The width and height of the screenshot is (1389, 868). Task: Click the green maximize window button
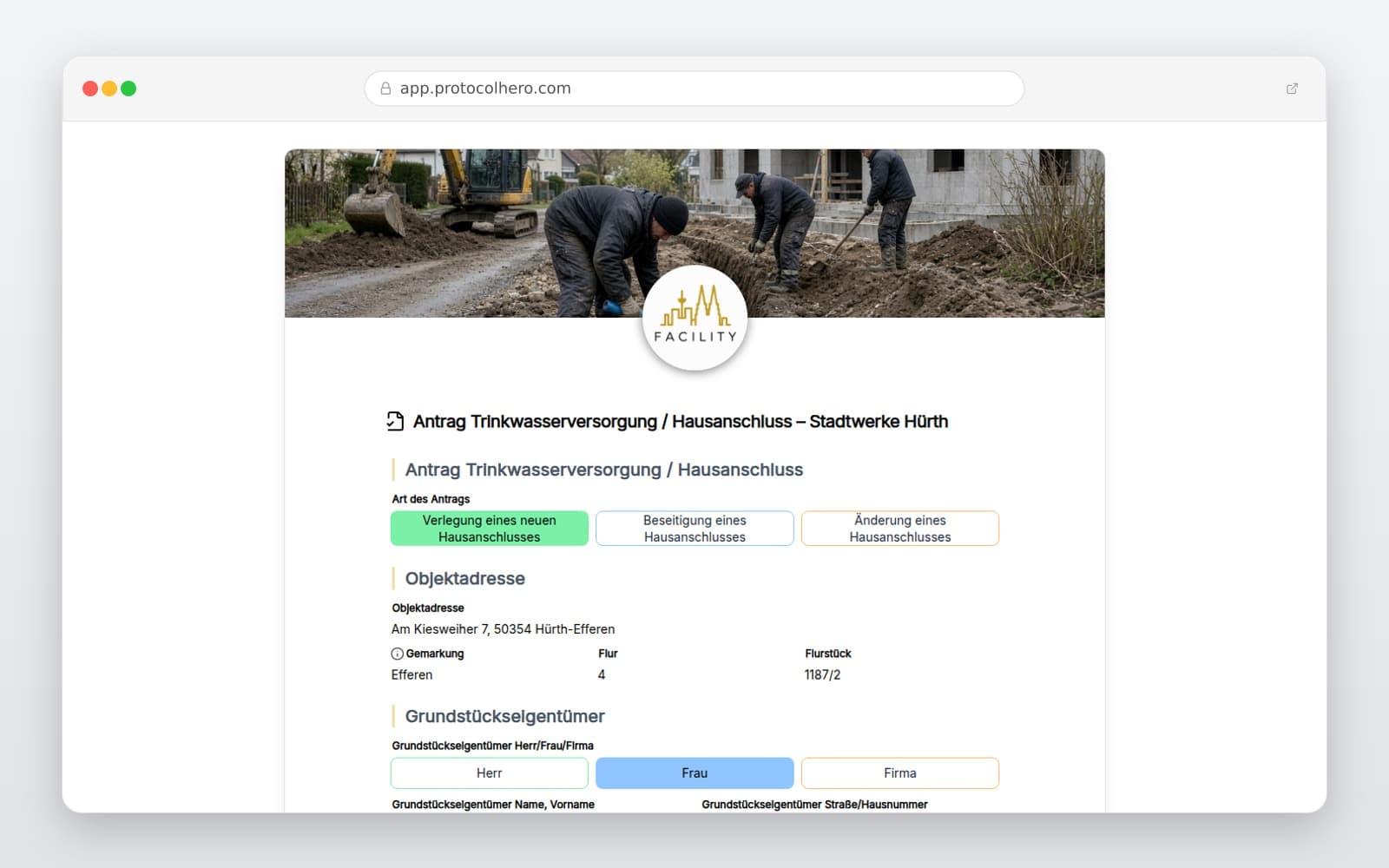click(128, 89)
